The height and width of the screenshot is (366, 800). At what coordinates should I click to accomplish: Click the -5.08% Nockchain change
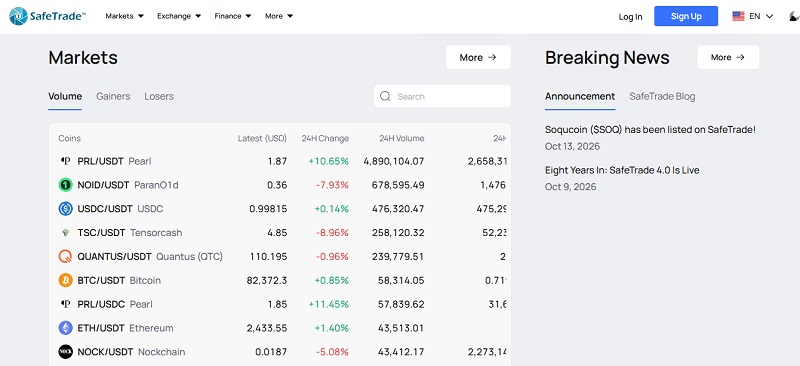tap(332, 352)
